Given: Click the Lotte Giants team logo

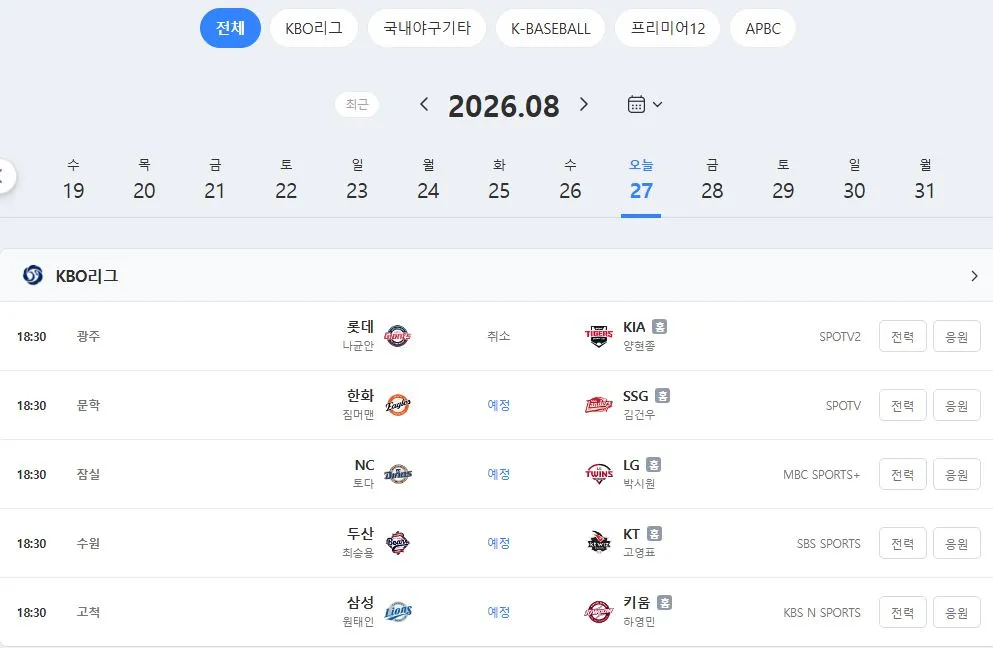Looking at the screenshot, I should (398, 336).
